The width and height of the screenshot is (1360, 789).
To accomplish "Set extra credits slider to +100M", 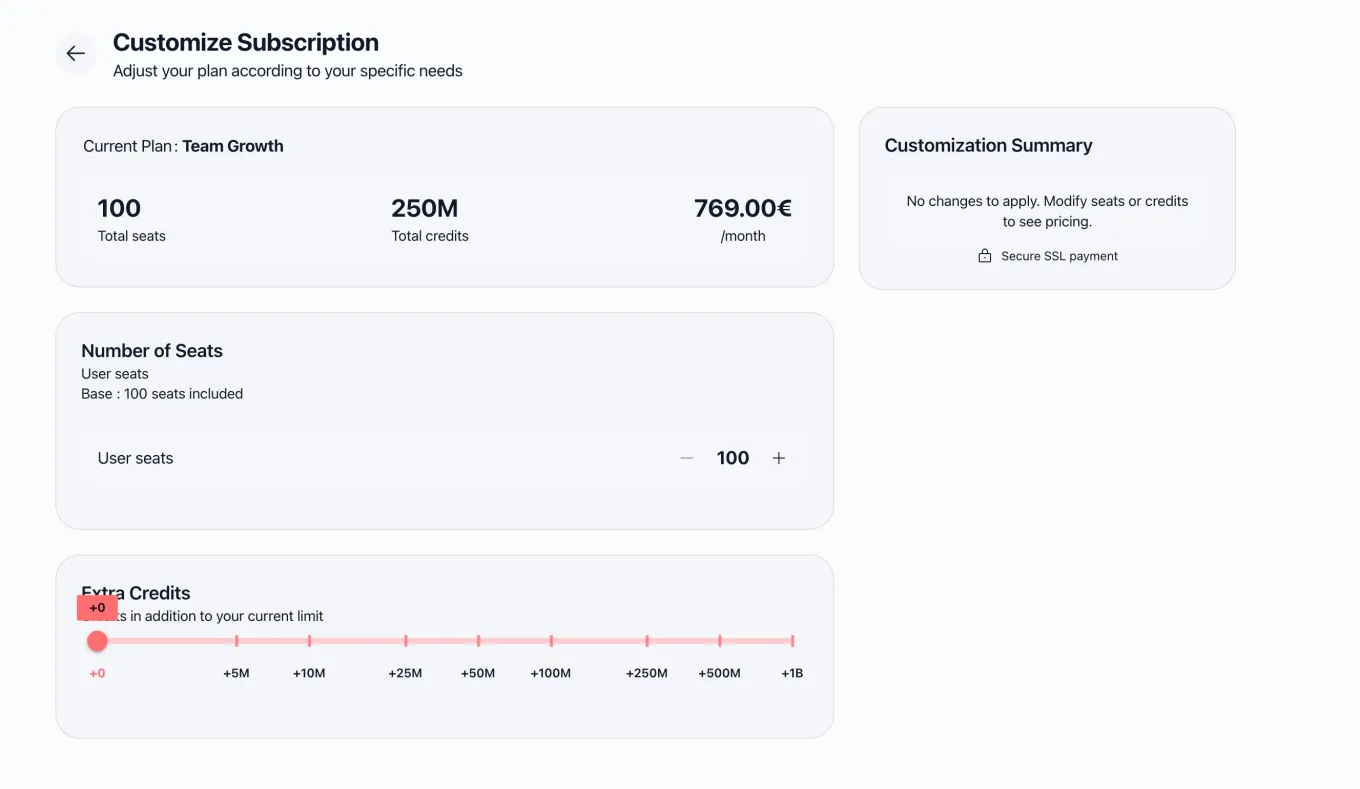I will point(551,641).
